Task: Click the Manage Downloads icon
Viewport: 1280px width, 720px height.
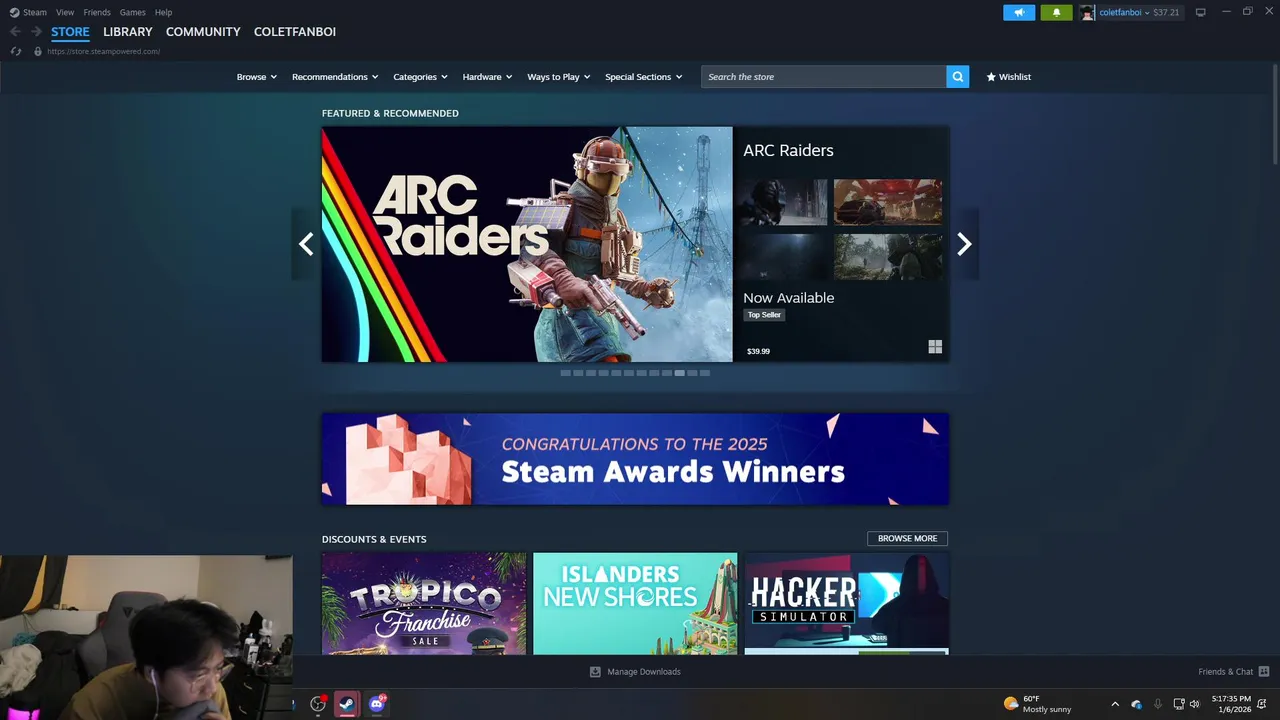Action: (595, 672)
